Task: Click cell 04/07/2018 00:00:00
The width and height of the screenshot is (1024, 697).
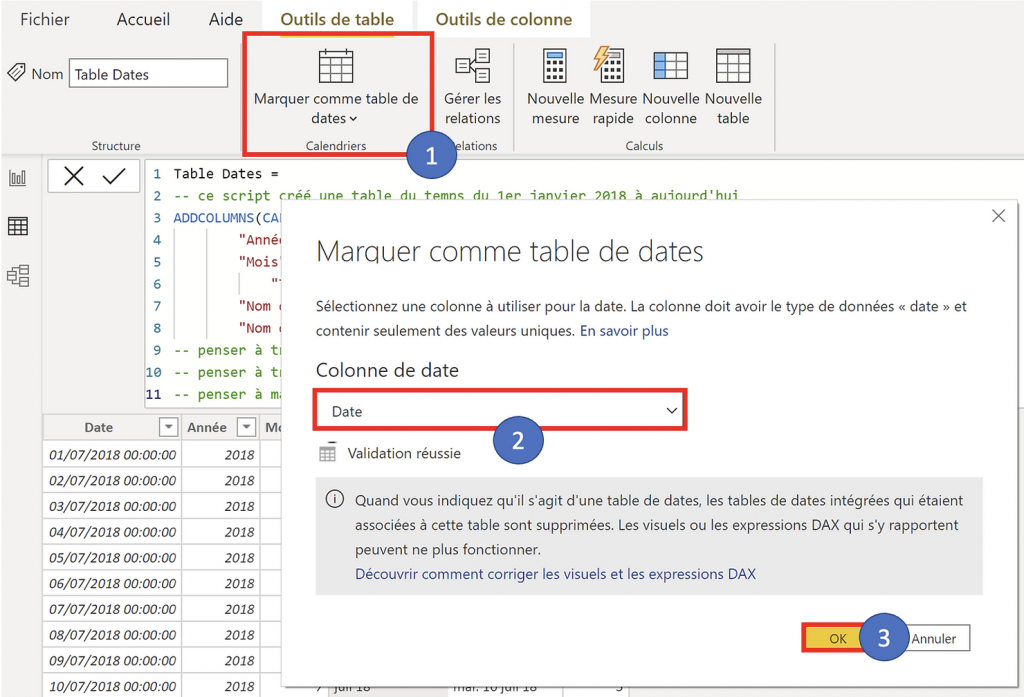Action: coord(112,532)
